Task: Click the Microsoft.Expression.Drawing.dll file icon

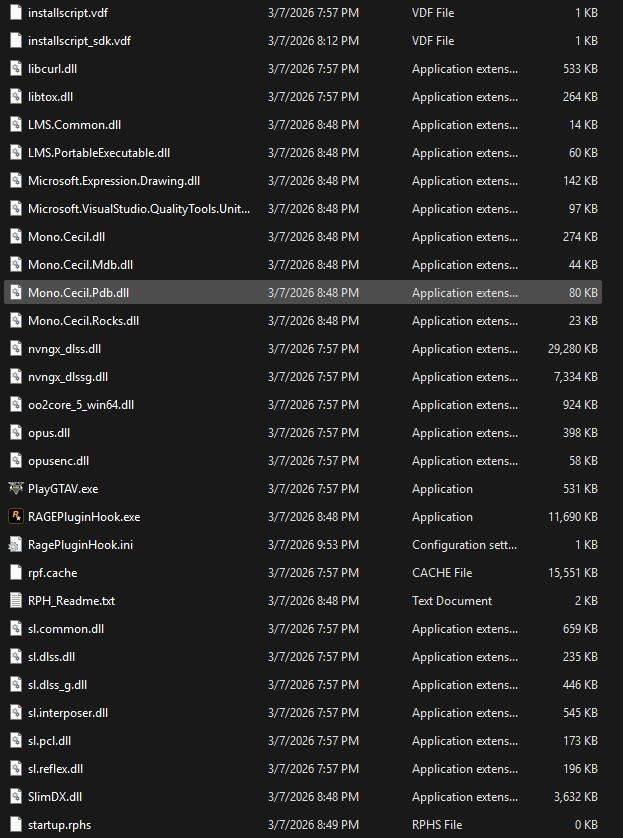Action: (16, 181)
